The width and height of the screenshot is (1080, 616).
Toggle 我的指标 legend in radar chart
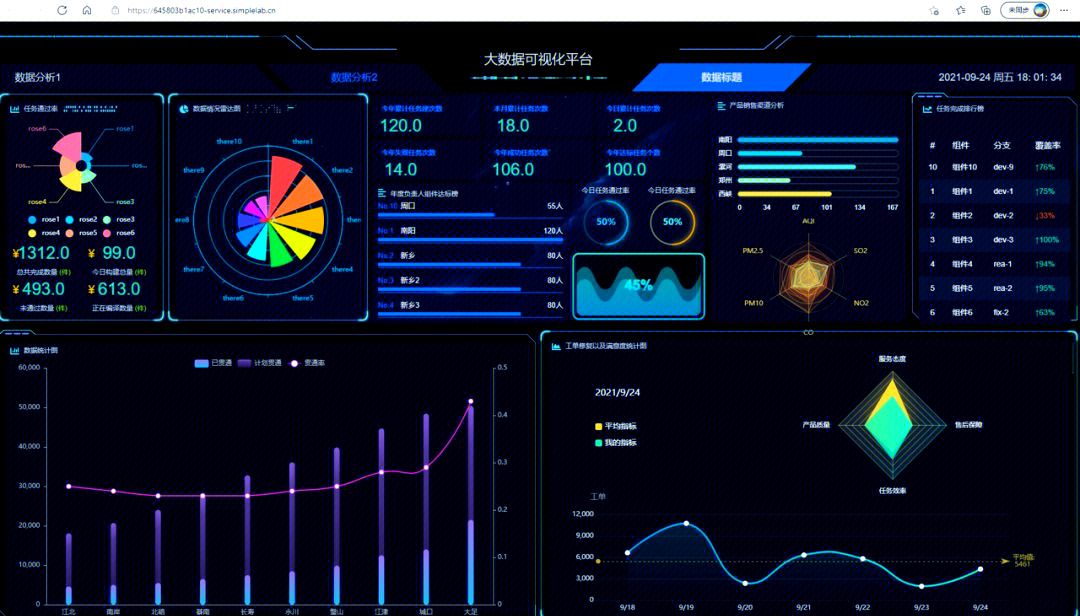[615, 443]
